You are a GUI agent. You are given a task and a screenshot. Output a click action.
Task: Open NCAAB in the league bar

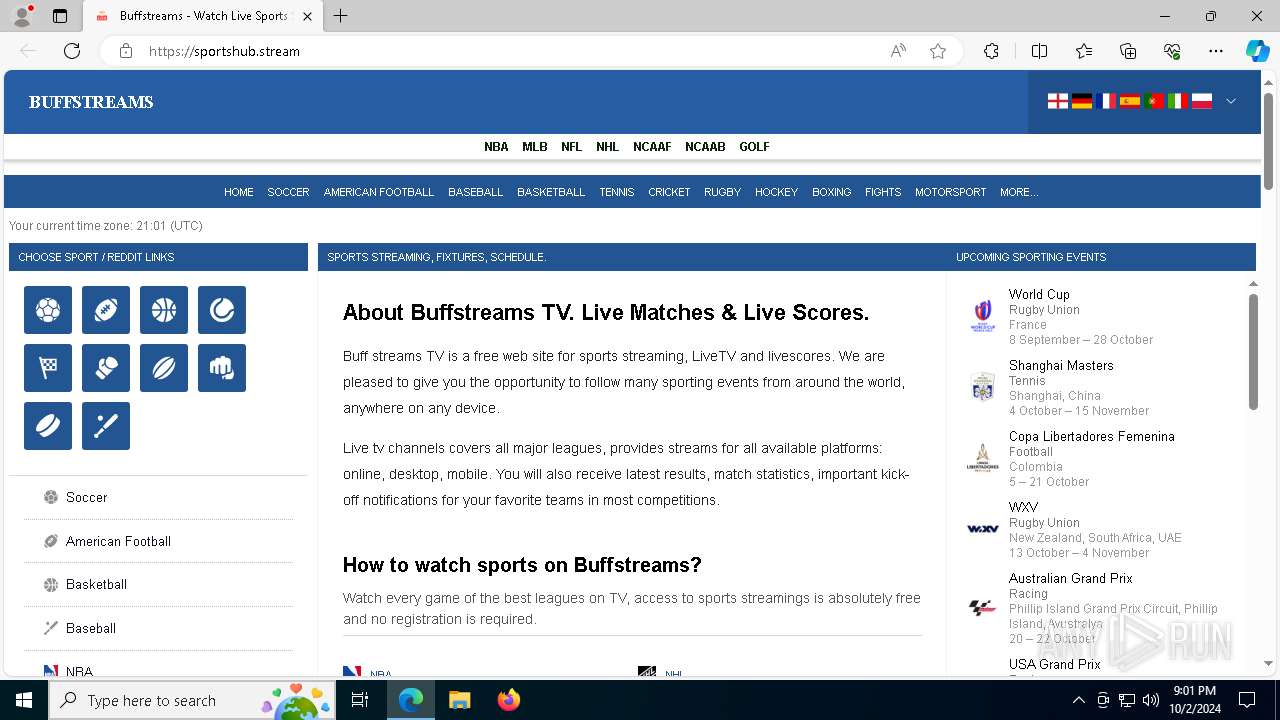[705, 146]
